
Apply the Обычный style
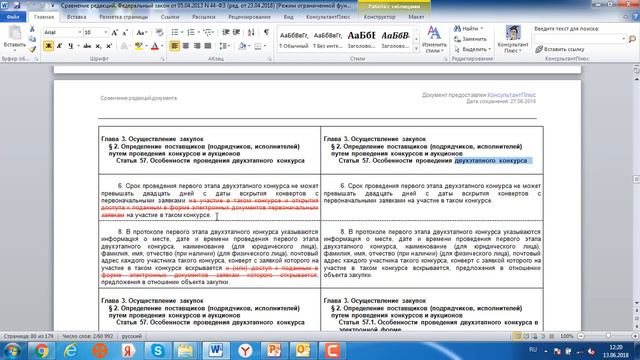[293, 40]
